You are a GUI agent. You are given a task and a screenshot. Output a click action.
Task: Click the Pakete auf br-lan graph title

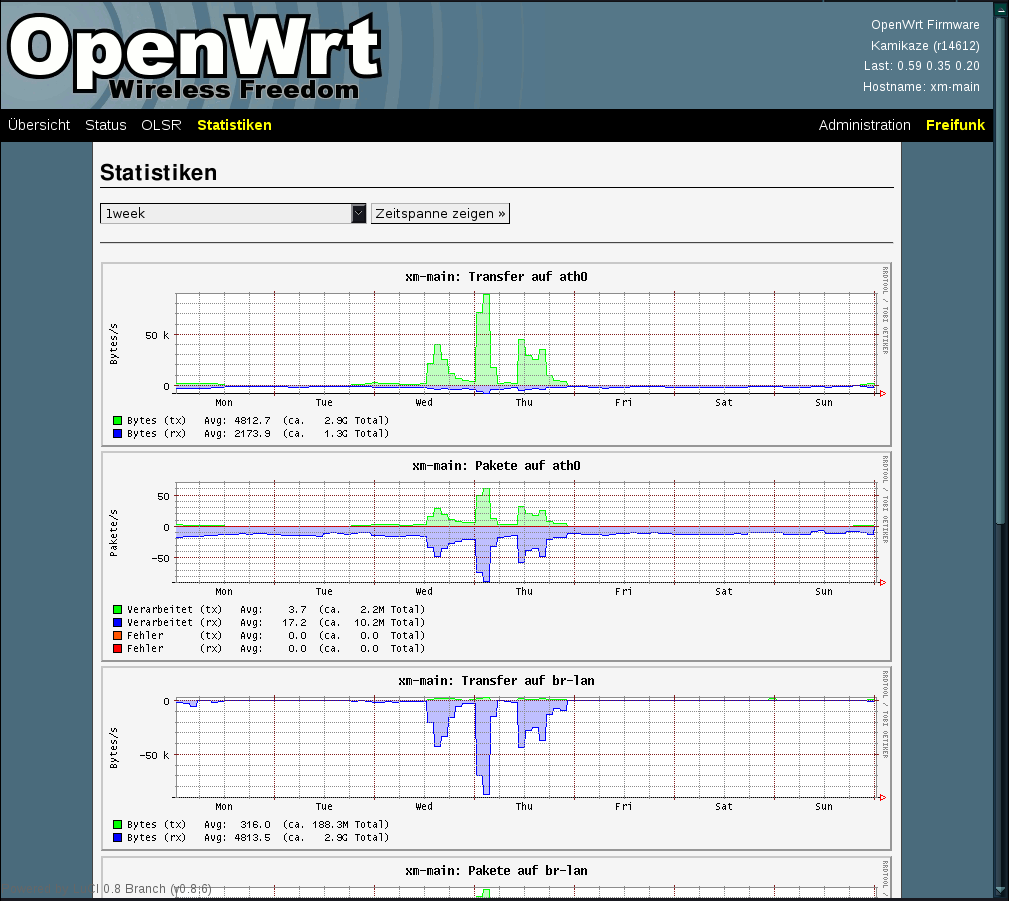pyautogui.click(x=496, y=871)
